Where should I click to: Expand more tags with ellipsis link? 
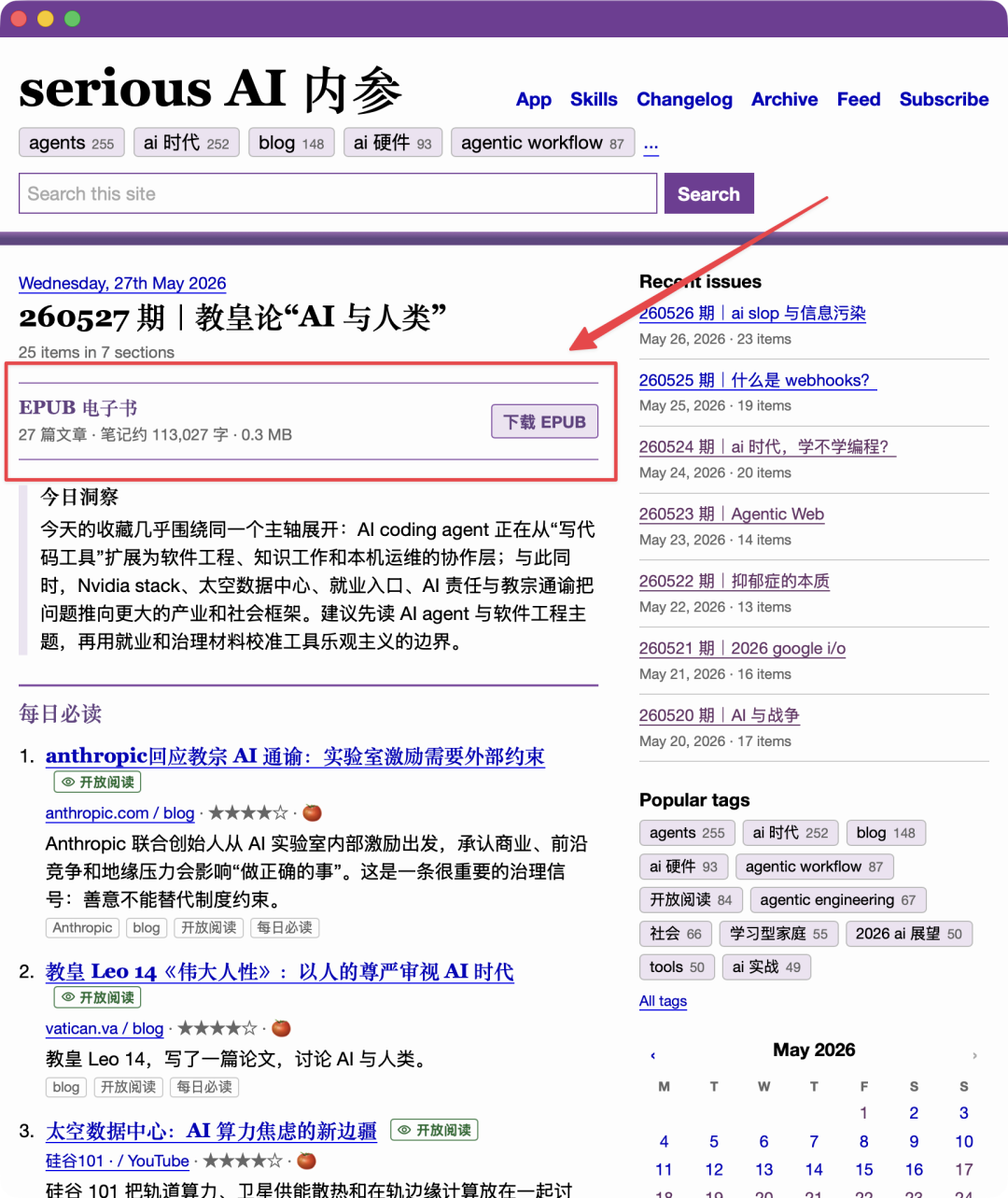coord(651,144)
